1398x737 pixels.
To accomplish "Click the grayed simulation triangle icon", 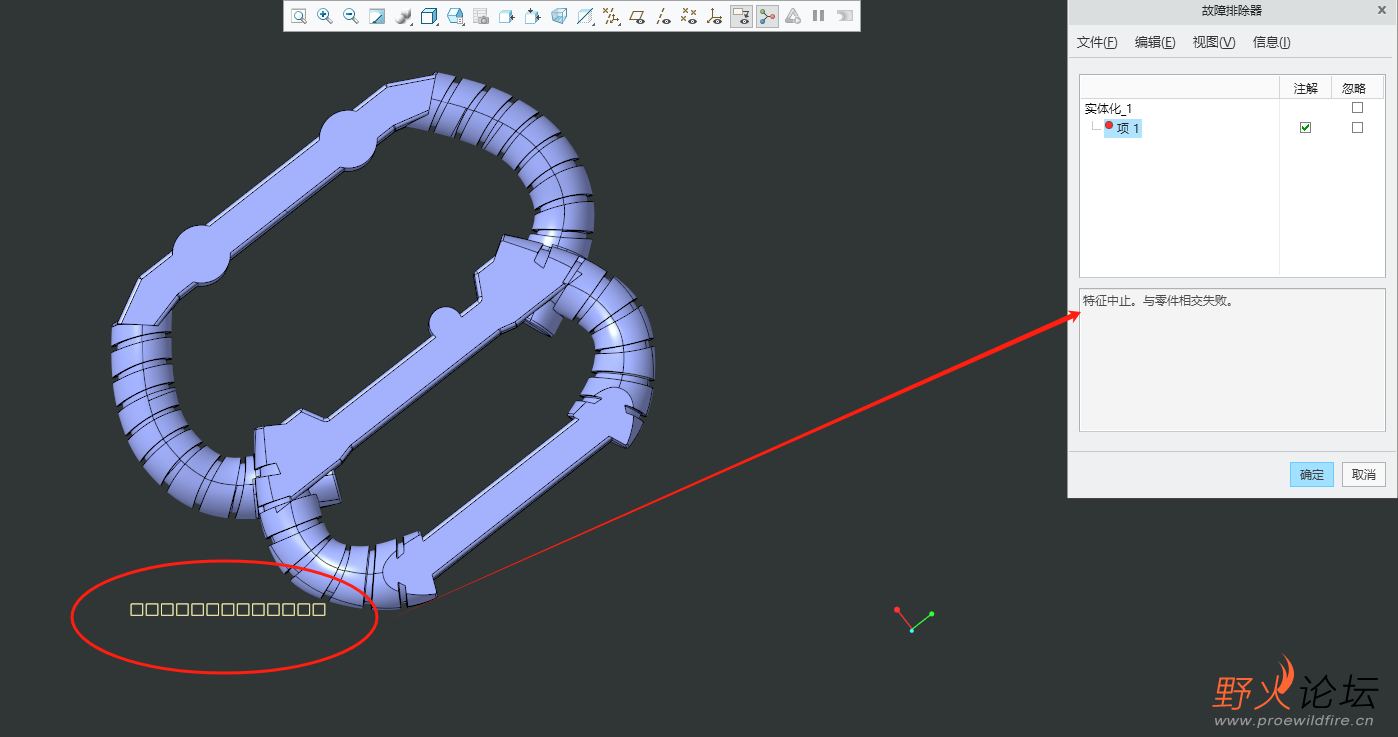I will [793, 16].
